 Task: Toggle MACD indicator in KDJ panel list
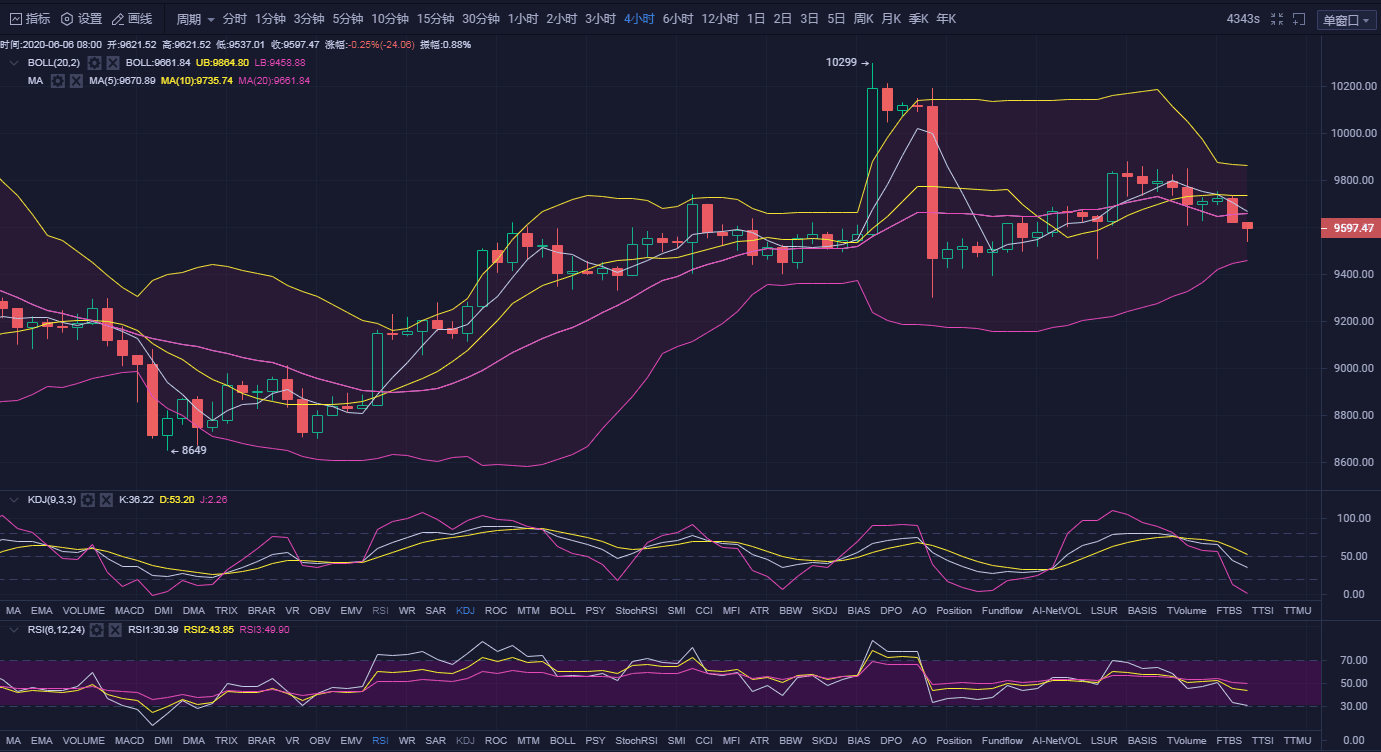click(129, 610)
